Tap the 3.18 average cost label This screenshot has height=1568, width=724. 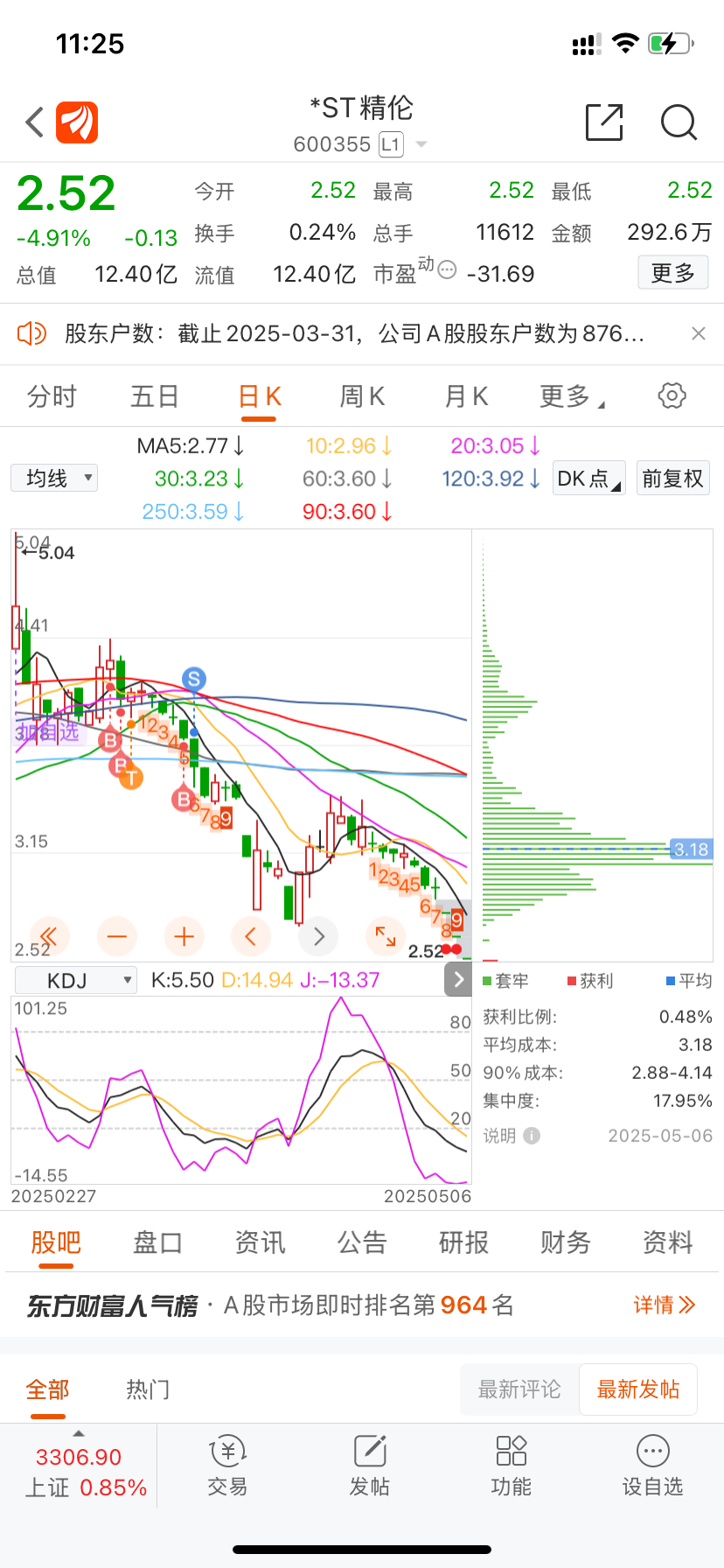point(691,850)
